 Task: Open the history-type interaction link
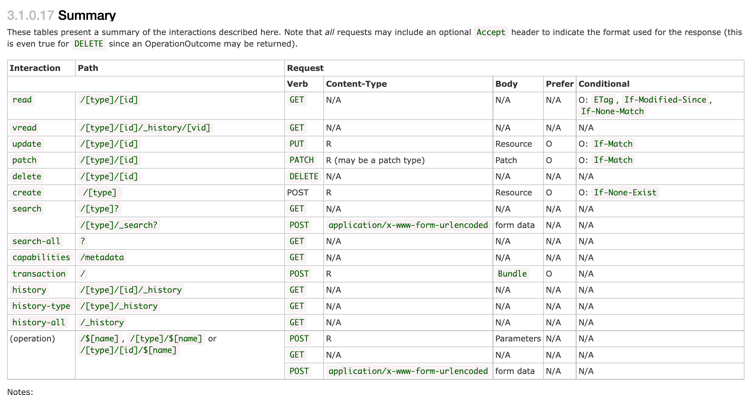41,306
